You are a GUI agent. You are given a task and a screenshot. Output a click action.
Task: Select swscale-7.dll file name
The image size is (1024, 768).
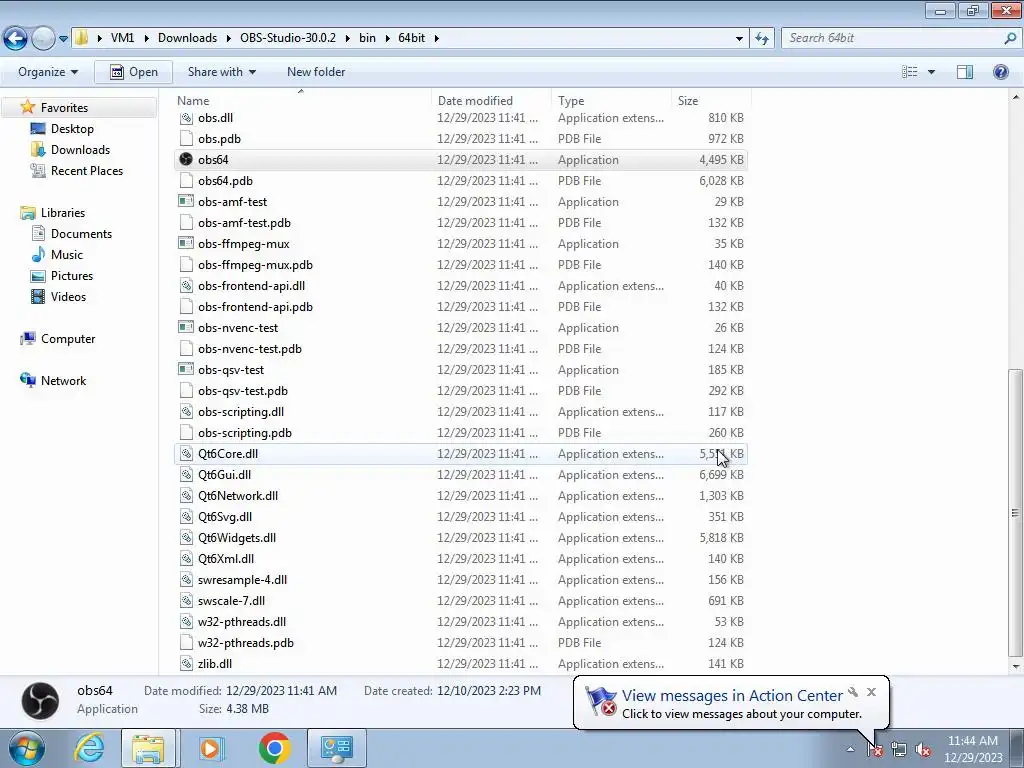coord(231,601)
